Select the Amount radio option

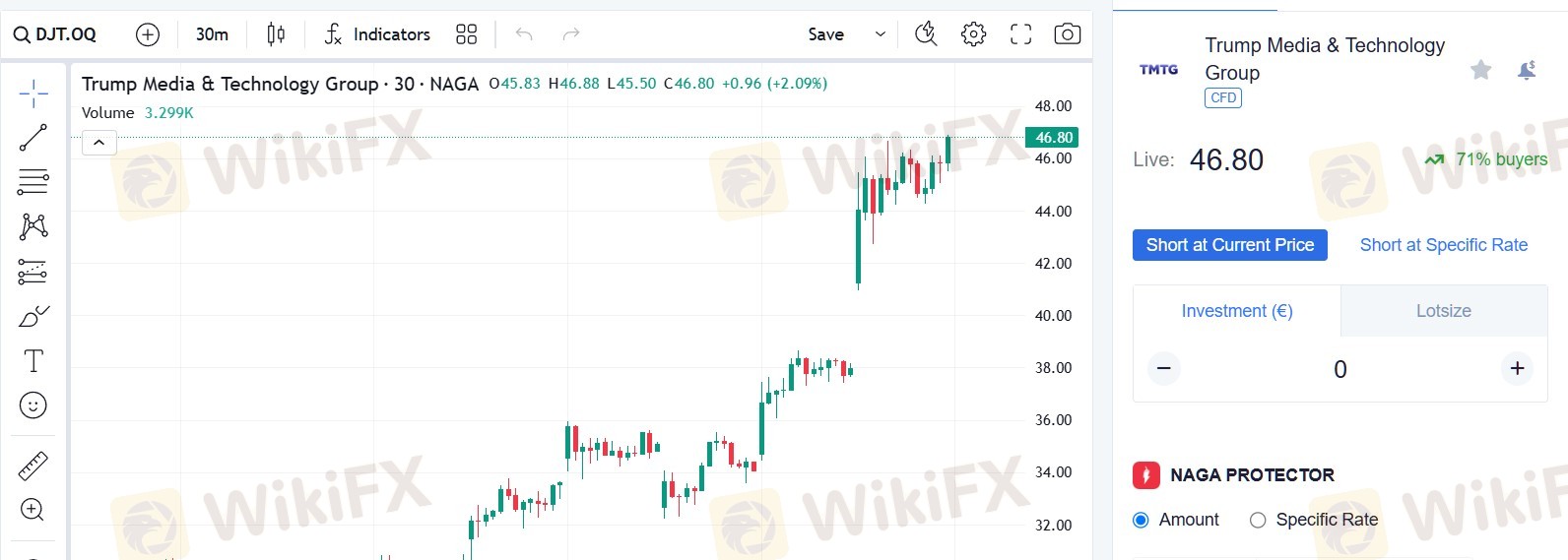point(1142,521)
